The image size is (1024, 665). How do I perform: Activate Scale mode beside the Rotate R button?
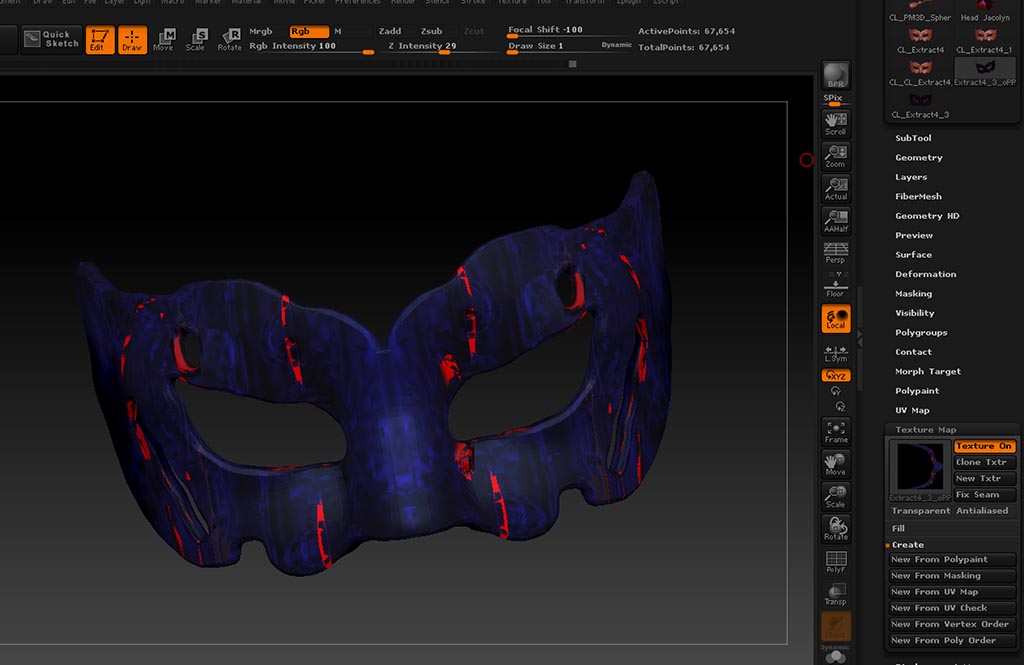pos(196,39)
